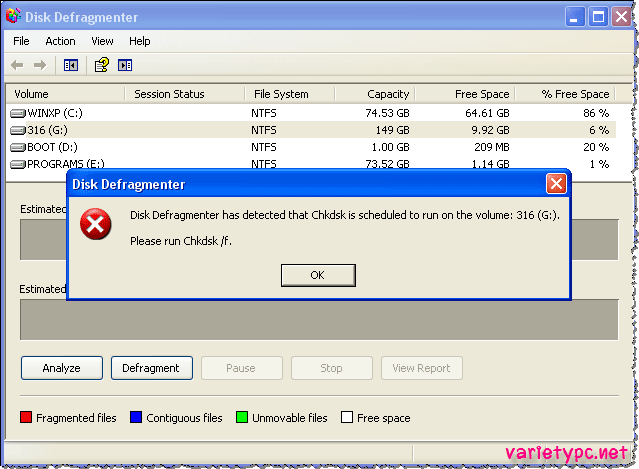
Task: Click the View Report button
Action: (422, 368)
